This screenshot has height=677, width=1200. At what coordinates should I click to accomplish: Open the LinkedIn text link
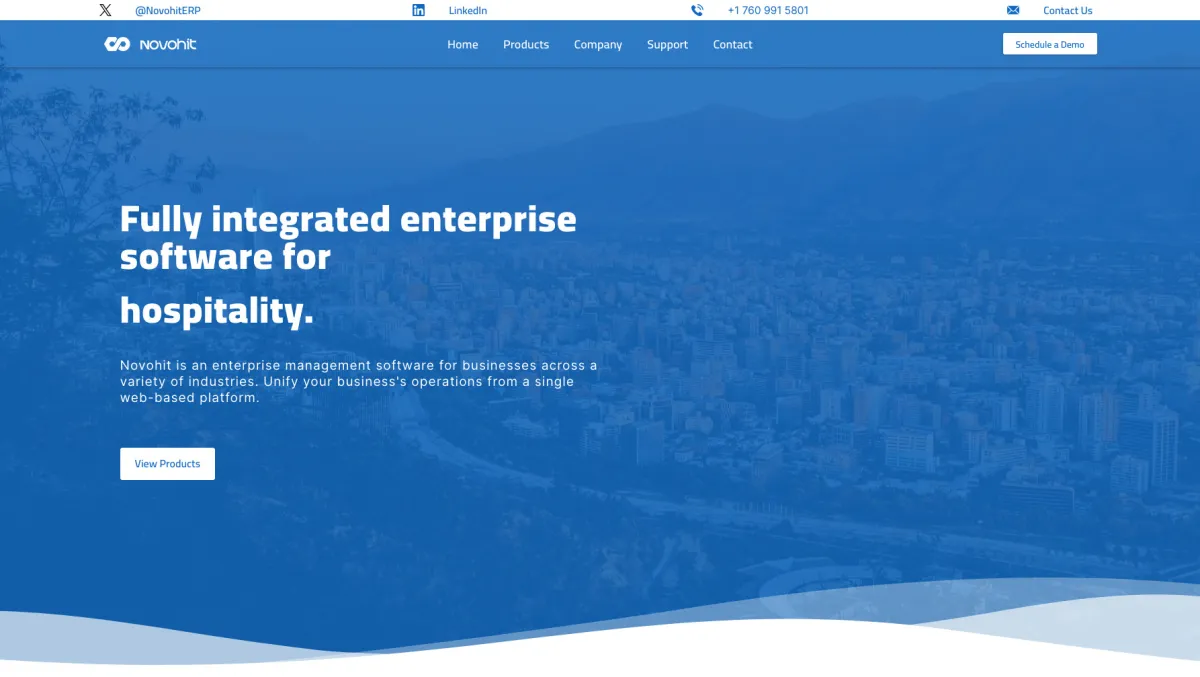tap(468, 11)
